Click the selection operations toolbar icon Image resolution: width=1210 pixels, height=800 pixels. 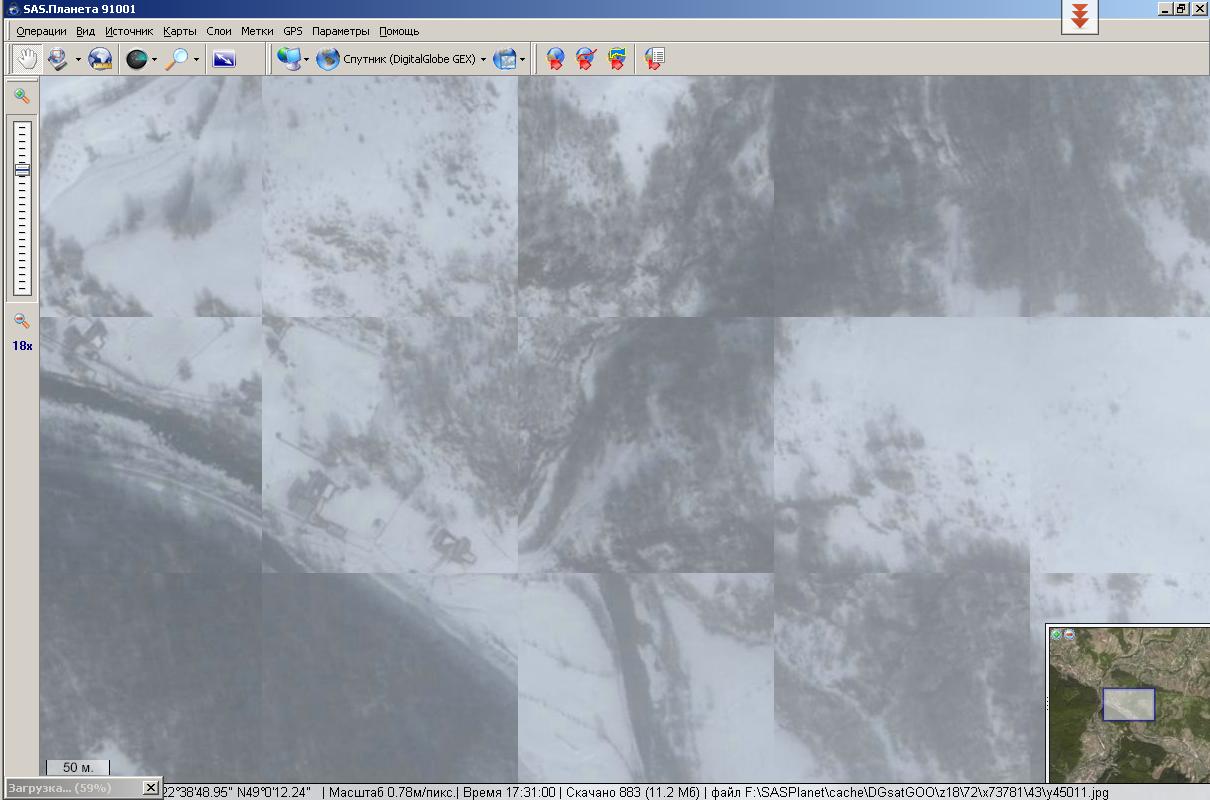point(58,59)
